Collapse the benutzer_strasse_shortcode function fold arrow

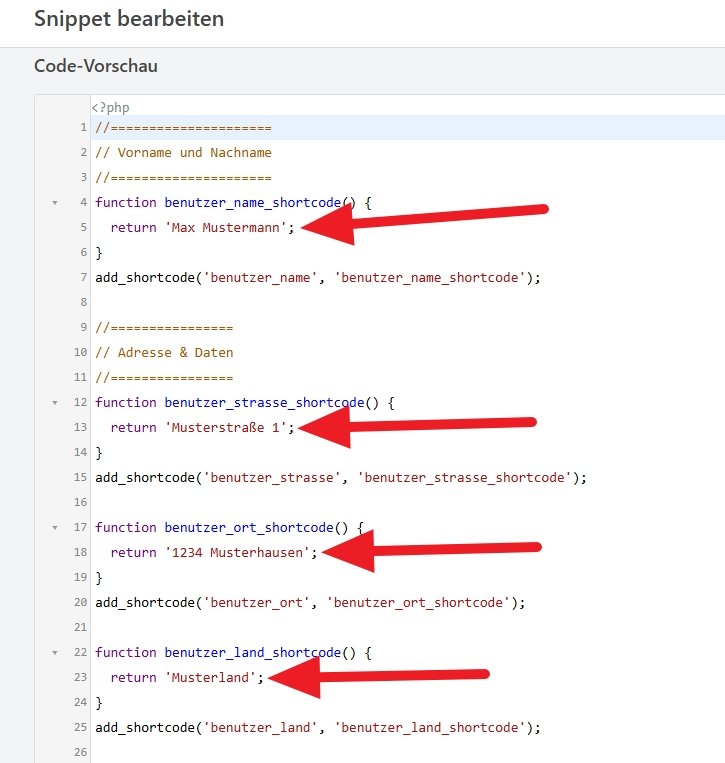pos(54,403)
